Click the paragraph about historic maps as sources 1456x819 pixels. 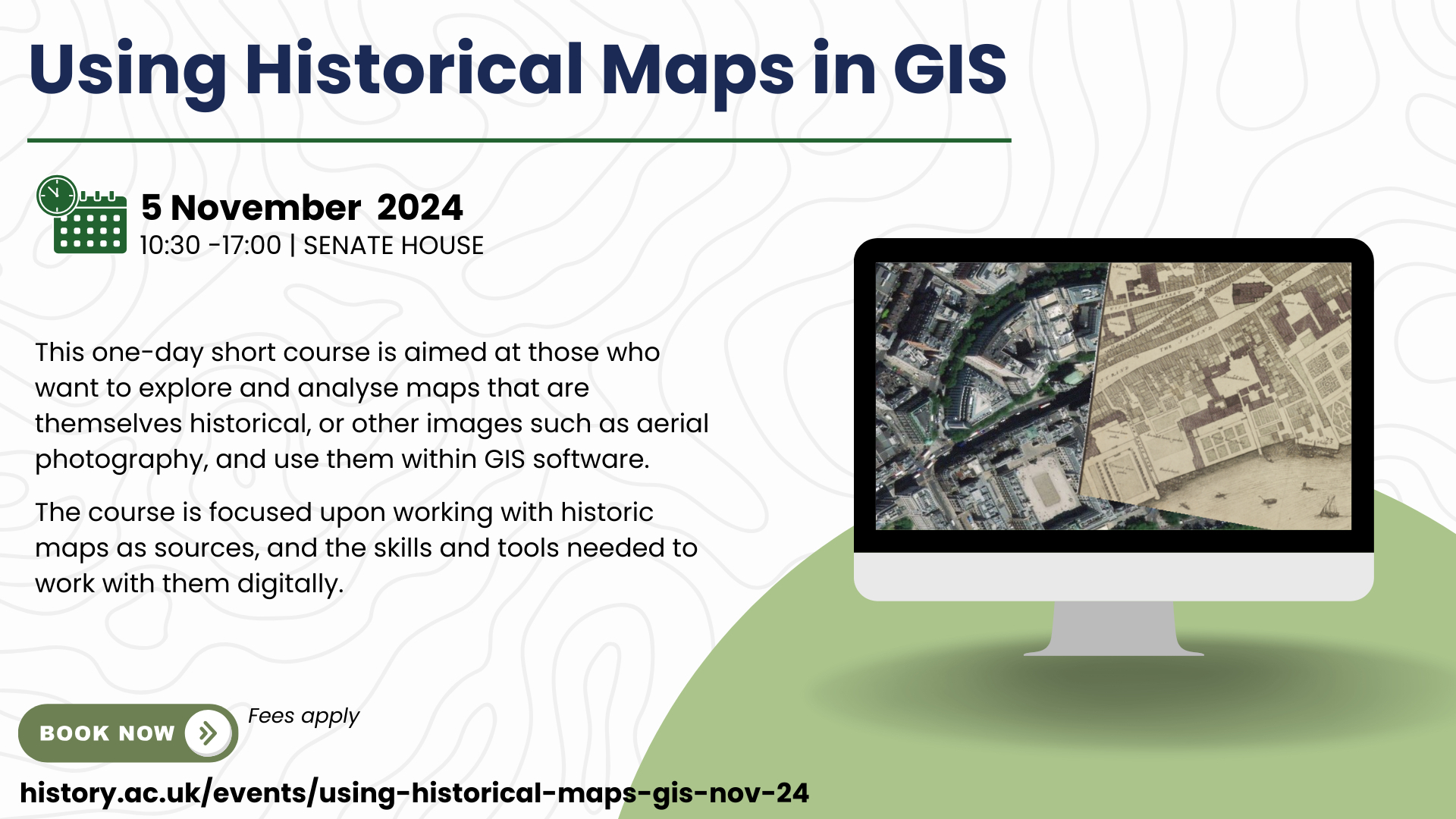[x=366, y=548]
